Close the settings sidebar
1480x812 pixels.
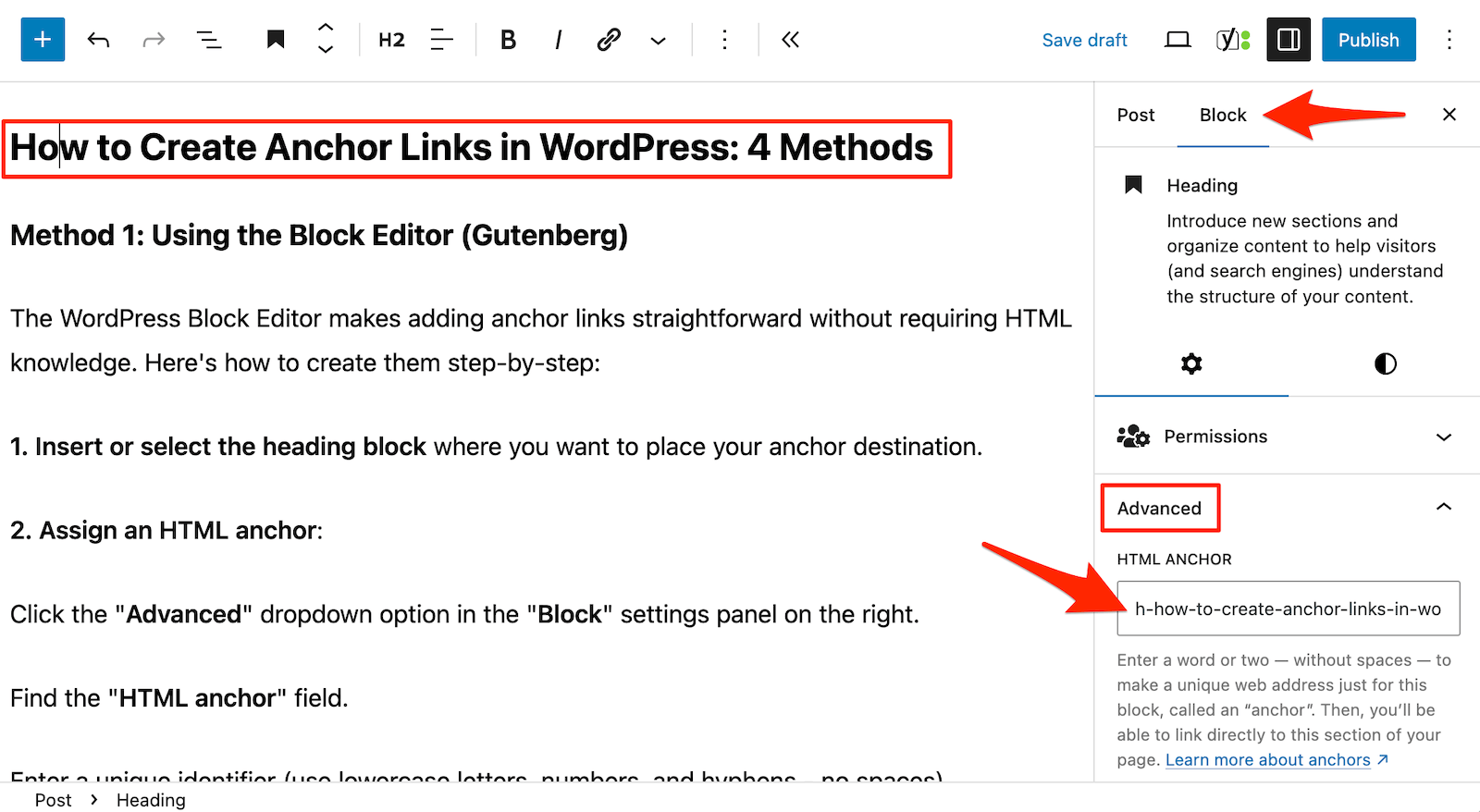point(1449,115)
